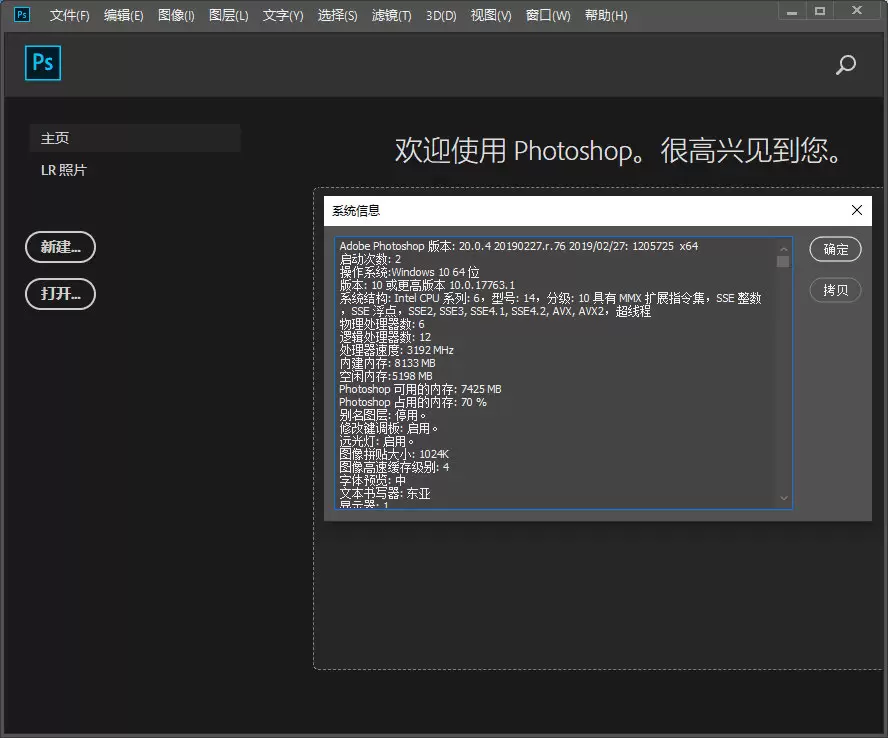The width and height of the screenshot is (888, 738).
Task: Click the Photoshop 可用的内存 line
Action: tap(420, 389)
